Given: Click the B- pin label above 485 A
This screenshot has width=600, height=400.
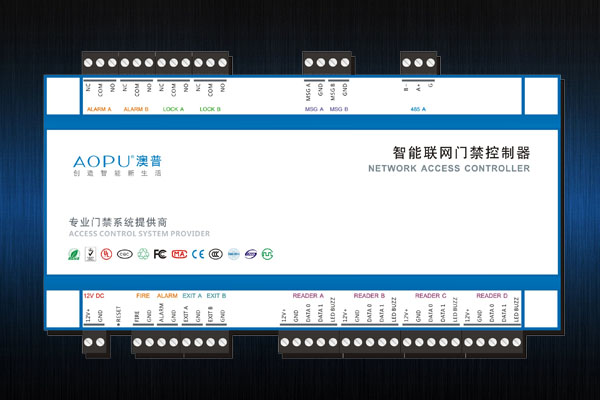Looking at the screenshot, I should click(406, 88).
